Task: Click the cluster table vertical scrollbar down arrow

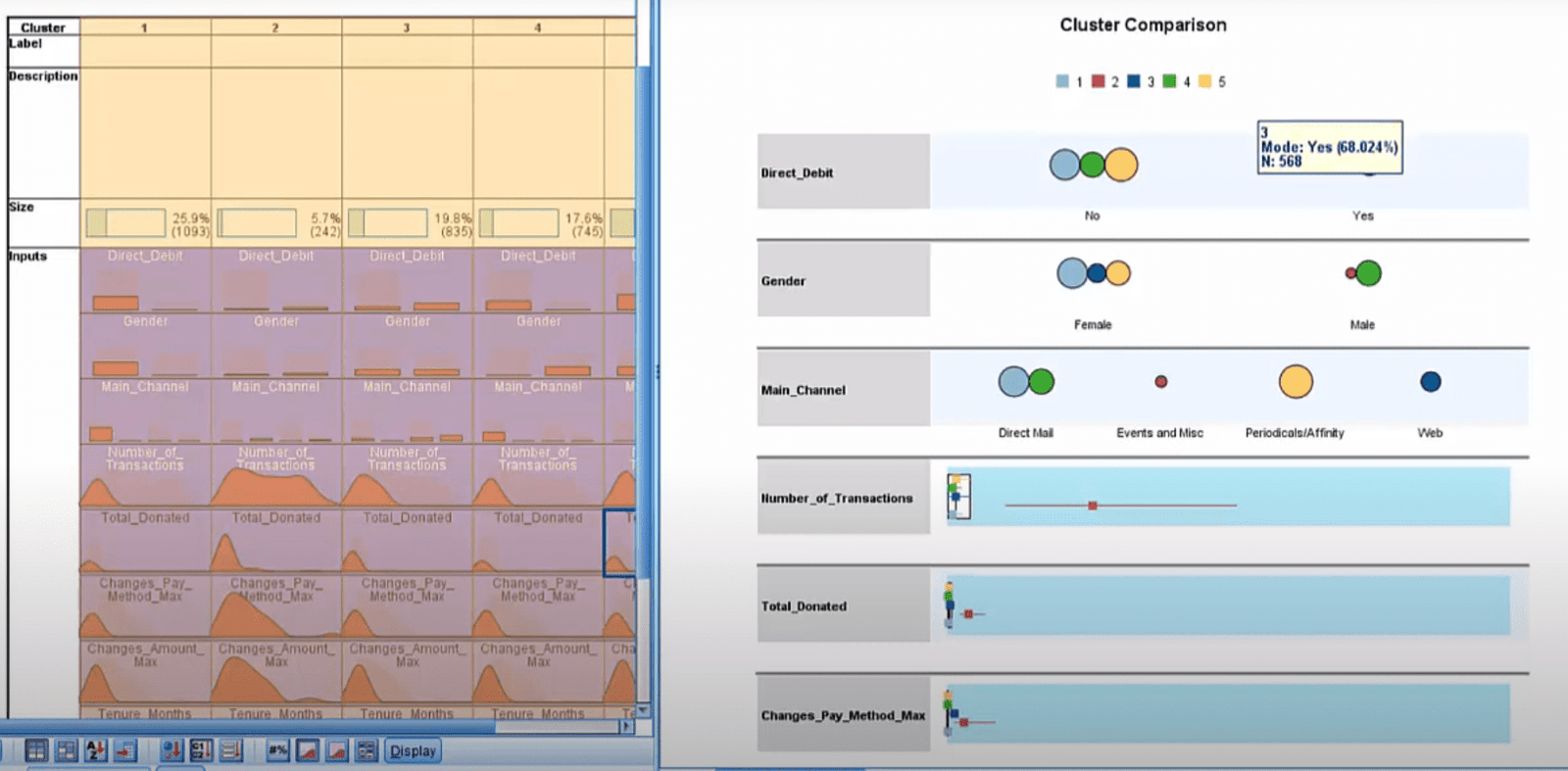Action: (x=643, y=710)
